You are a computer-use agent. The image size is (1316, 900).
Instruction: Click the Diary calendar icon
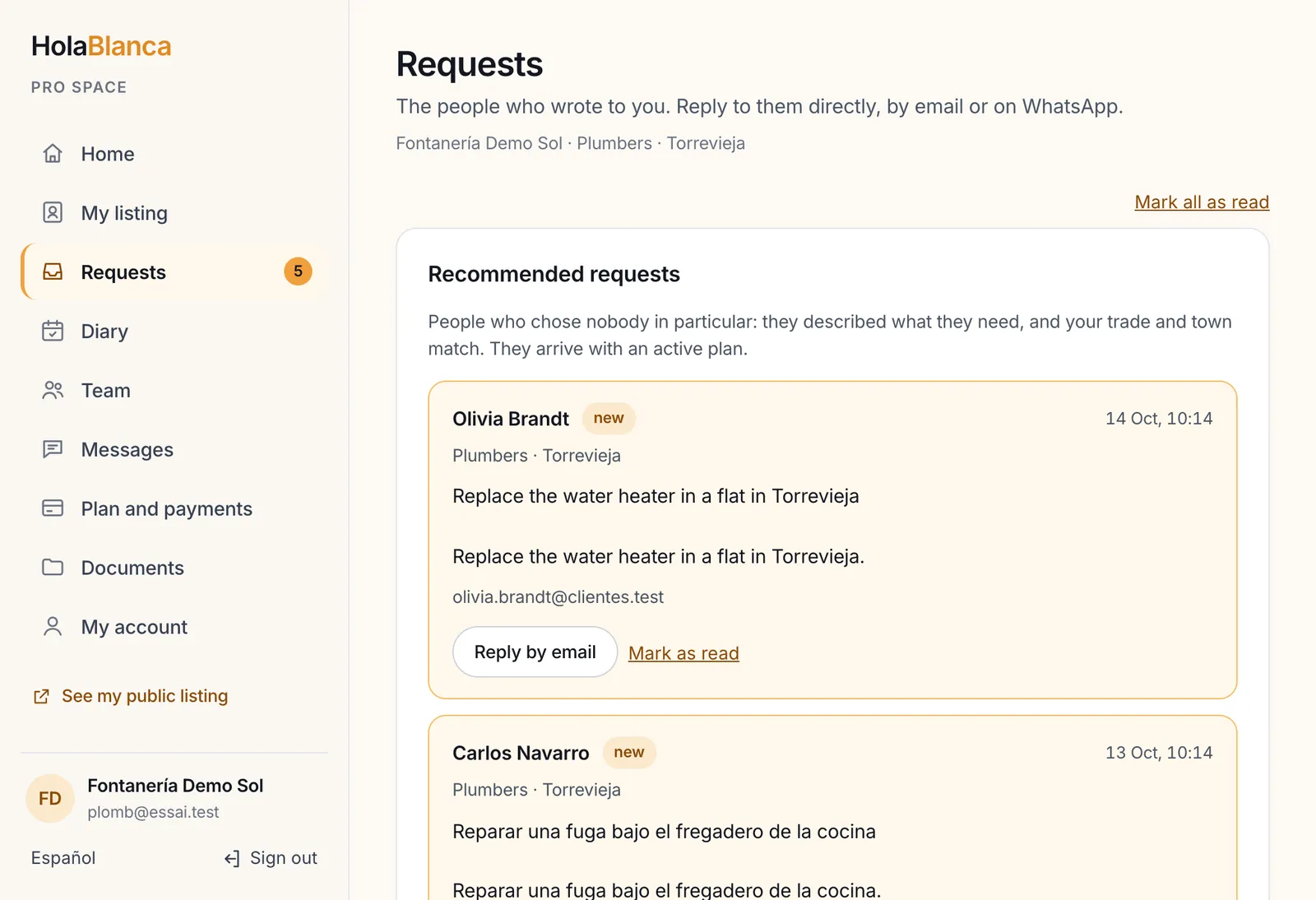click(x=53, y=331)
